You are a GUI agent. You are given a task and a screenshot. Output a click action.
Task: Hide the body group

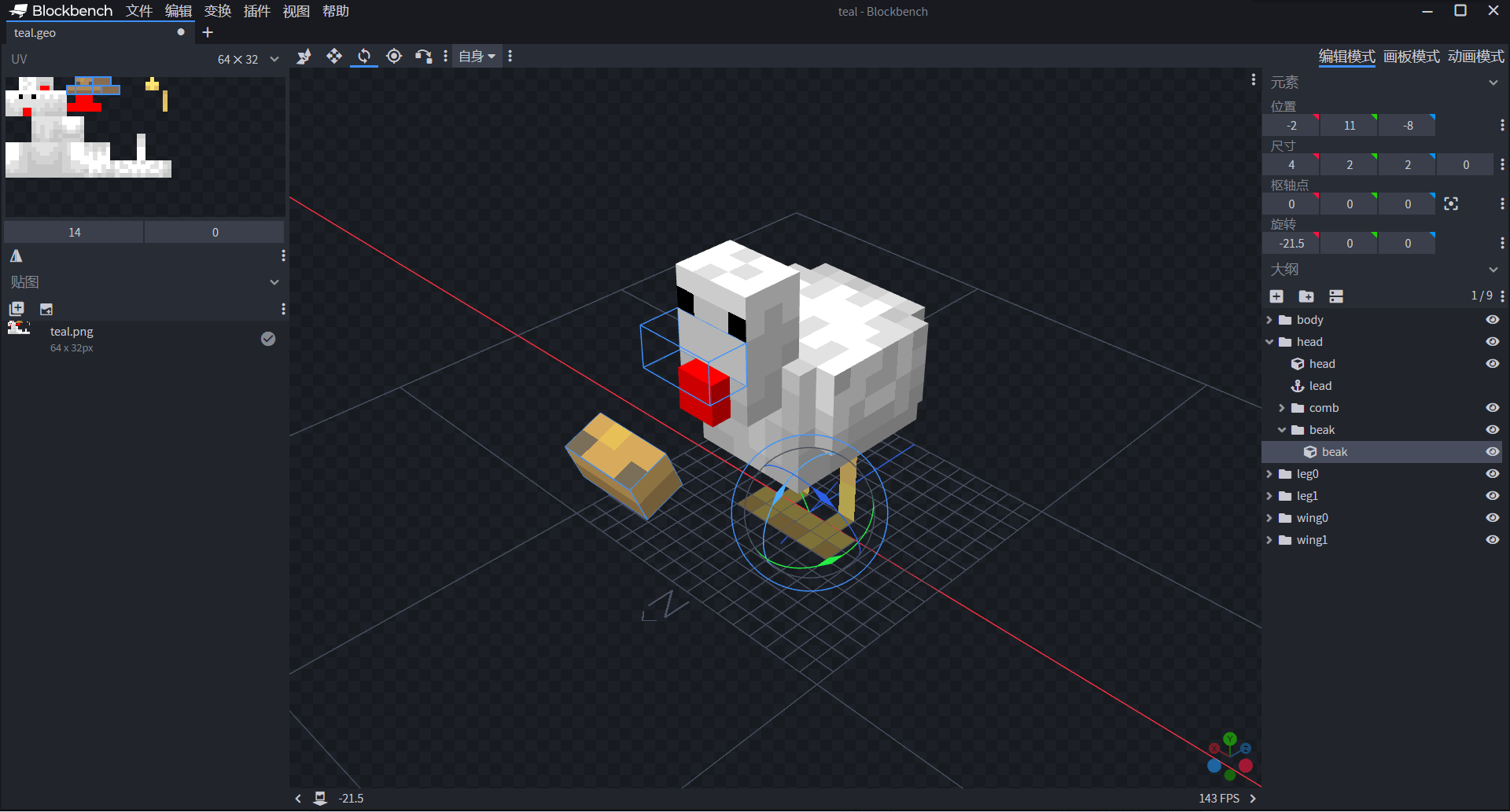(x=1492, y=320)
